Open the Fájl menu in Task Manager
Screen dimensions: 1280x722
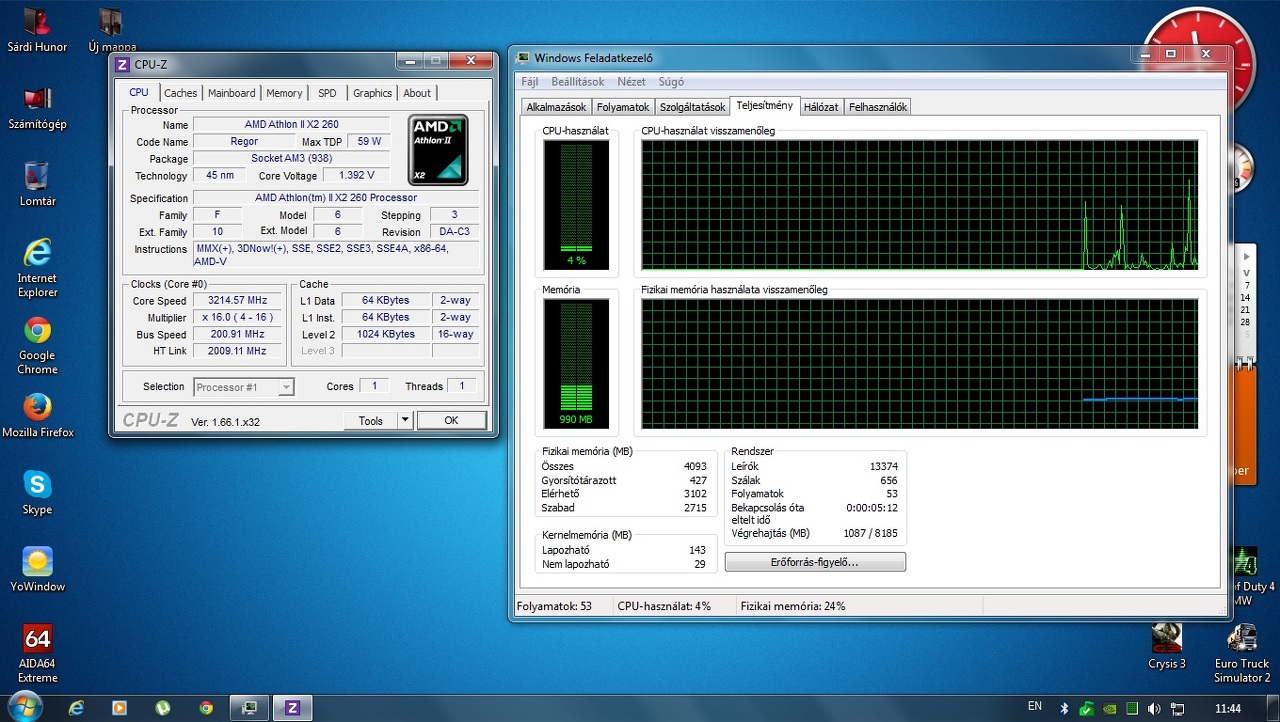coord(530,82)
